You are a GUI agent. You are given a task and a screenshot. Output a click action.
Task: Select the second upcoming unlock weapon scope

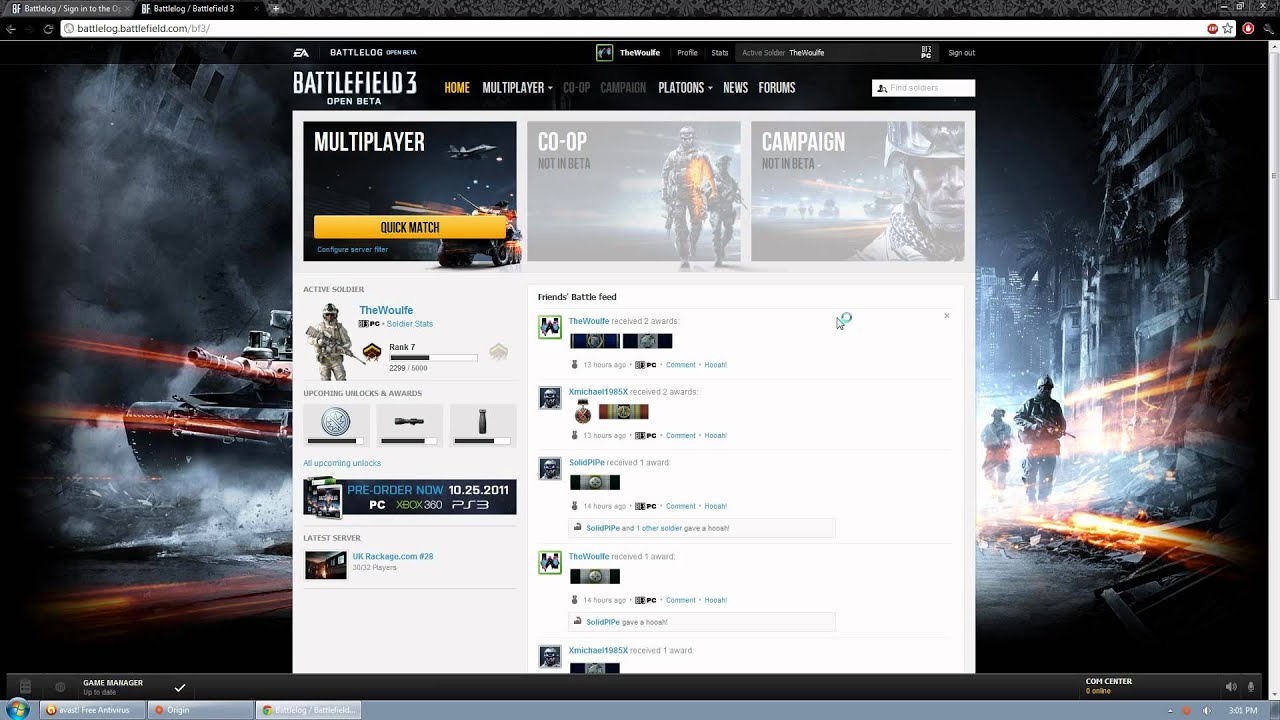click(x=409, y=425)
